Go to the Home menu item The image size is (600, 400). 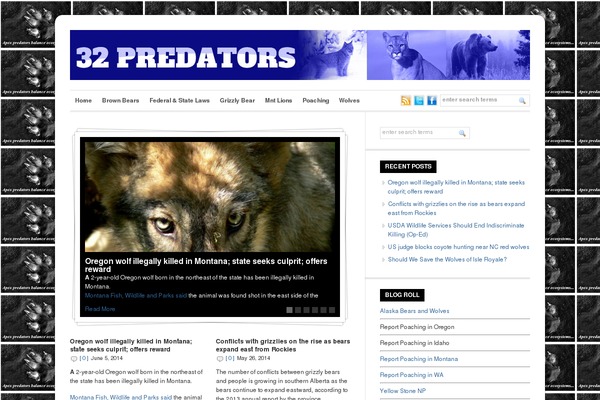[83, 100]
